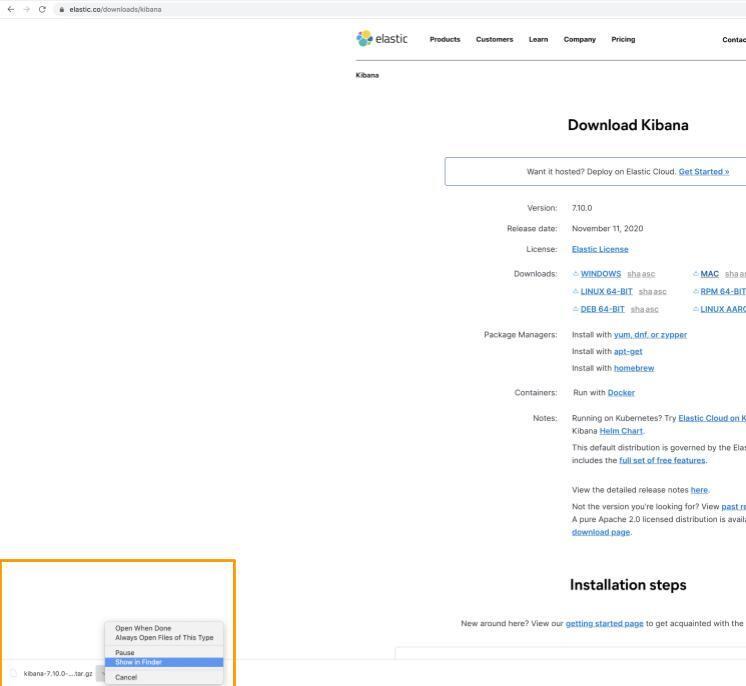
Task: Go back with the browser back arrow
Action: 10,10
